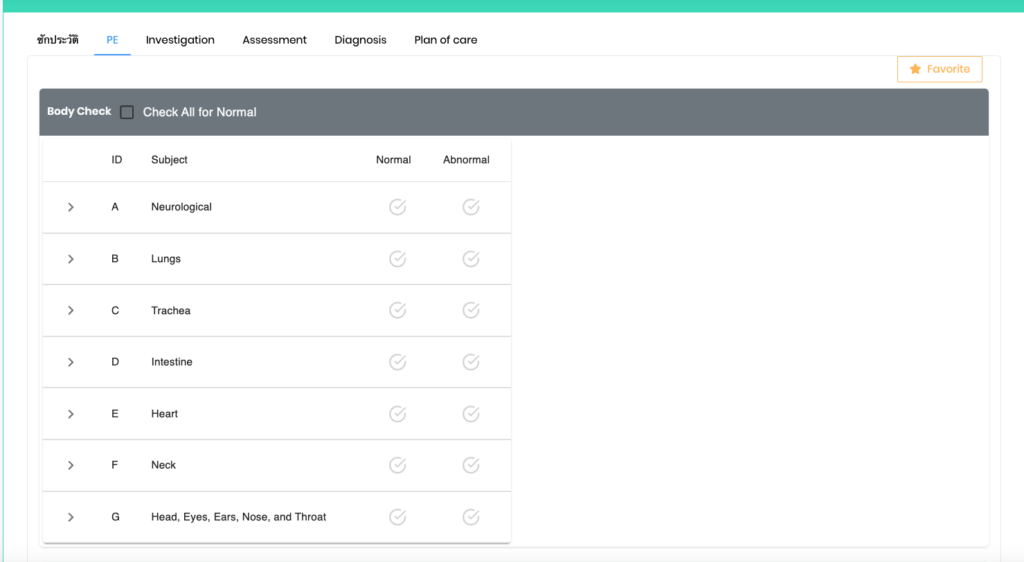Mark Neck as Abnormal

click(471, 465)
